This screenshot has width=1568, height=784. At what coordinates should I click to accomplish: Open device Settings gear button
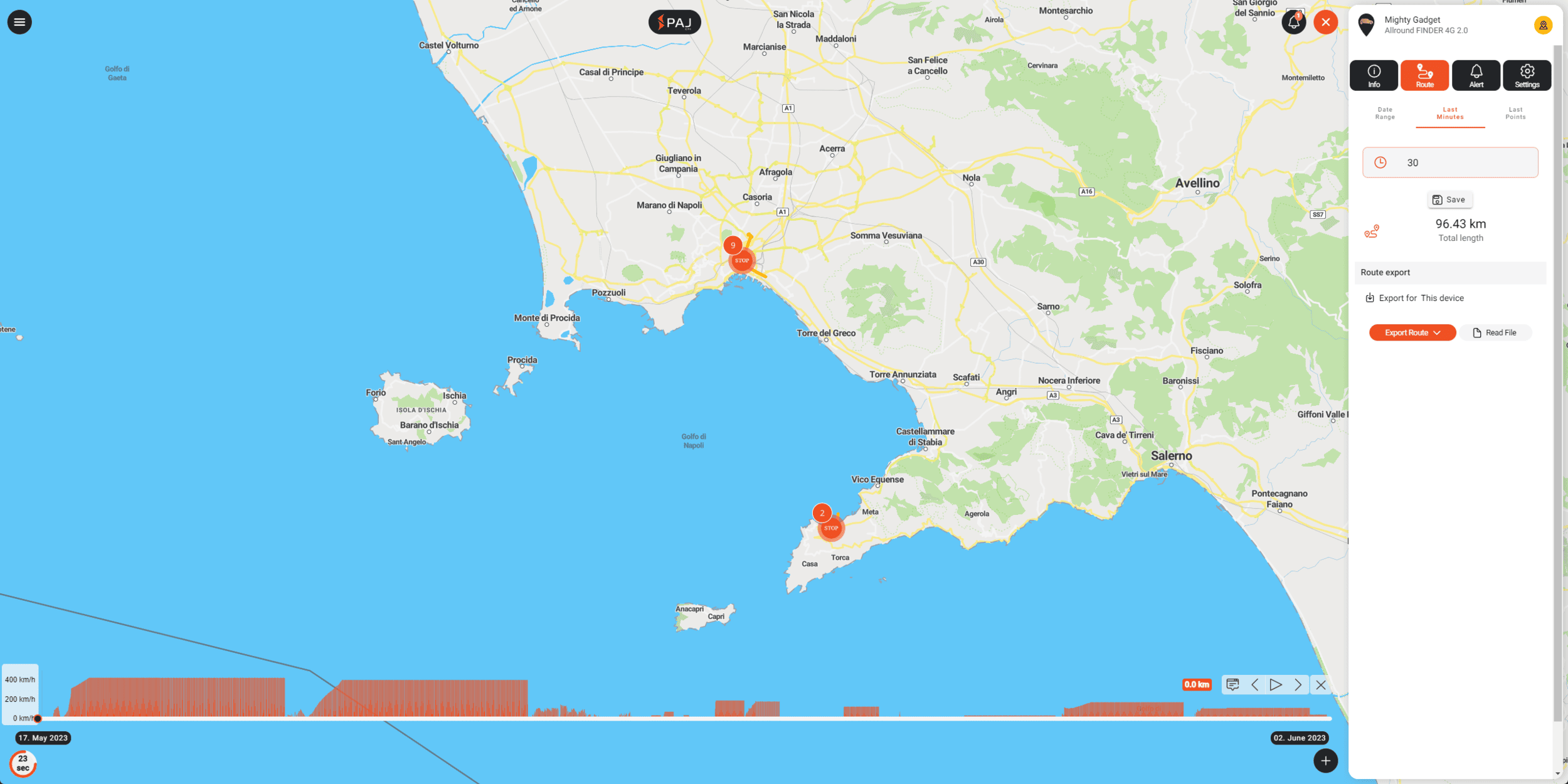tap(1527, 76)
